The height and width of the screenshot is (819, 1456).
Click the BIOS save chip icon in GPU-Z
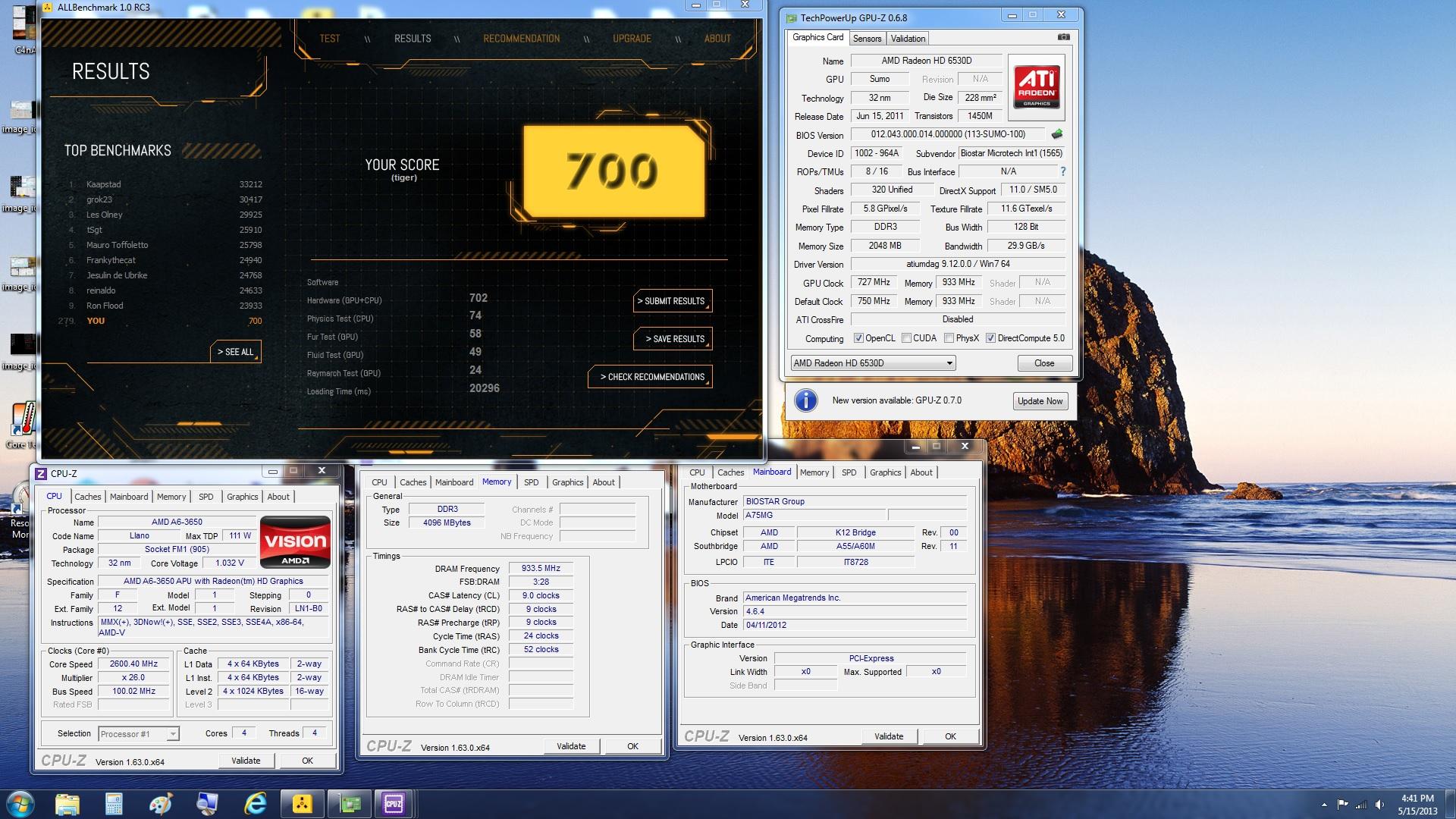[1056, 134]
